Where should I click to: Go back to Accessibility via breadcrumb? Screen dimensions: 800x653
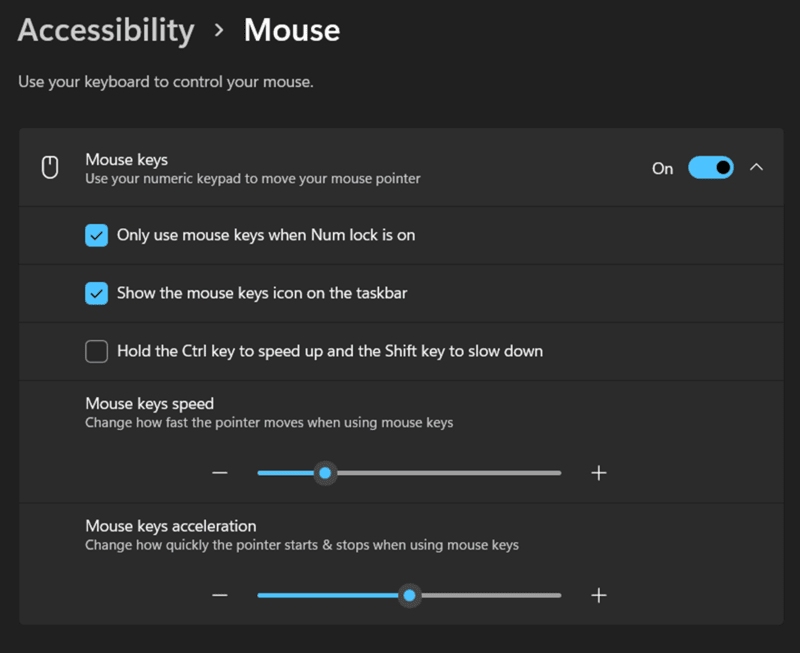[106, 31]
